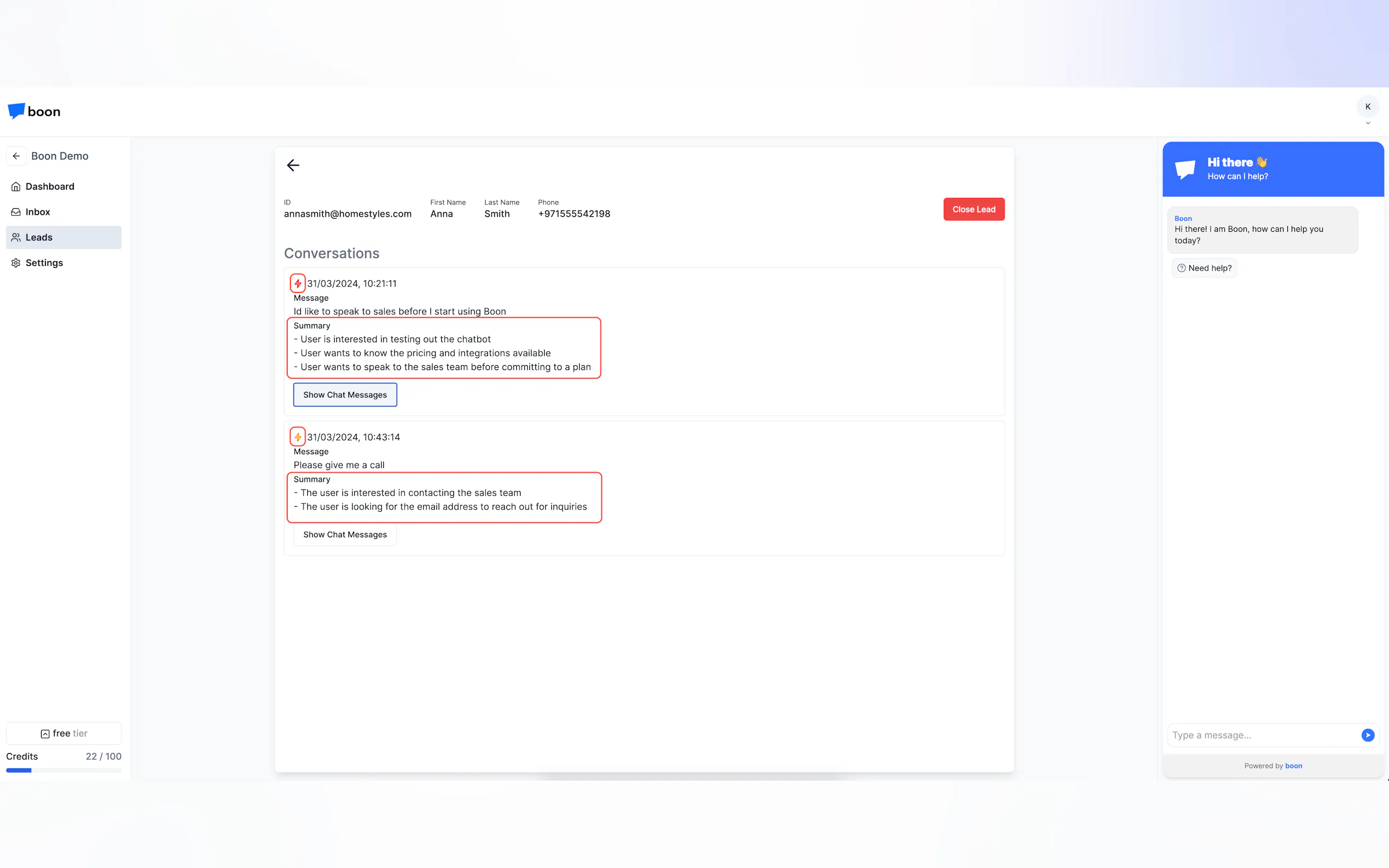Click lightning icon on 10:43:14 conversation

click(297, 437)
